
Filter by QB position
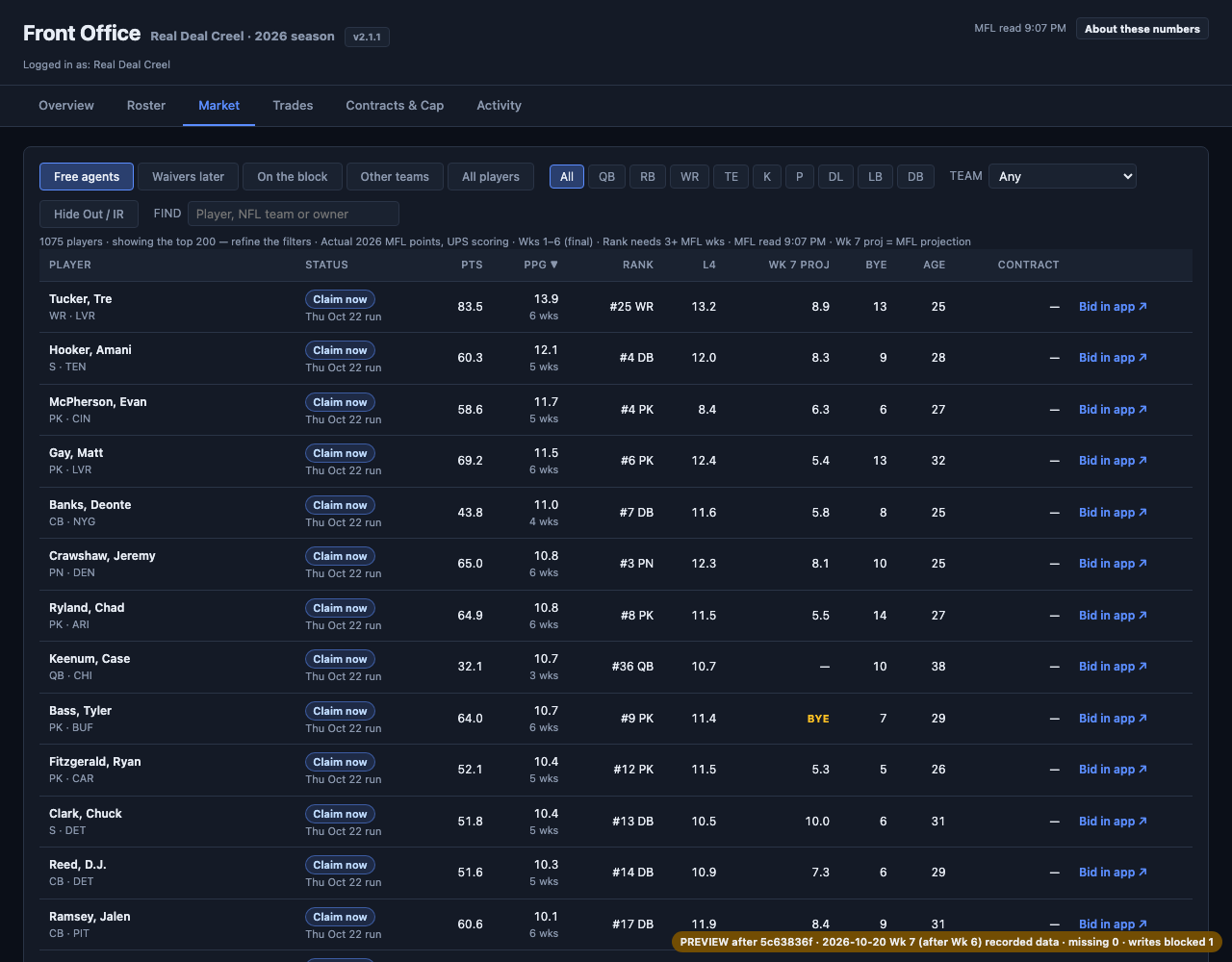[x=606, y=177]
